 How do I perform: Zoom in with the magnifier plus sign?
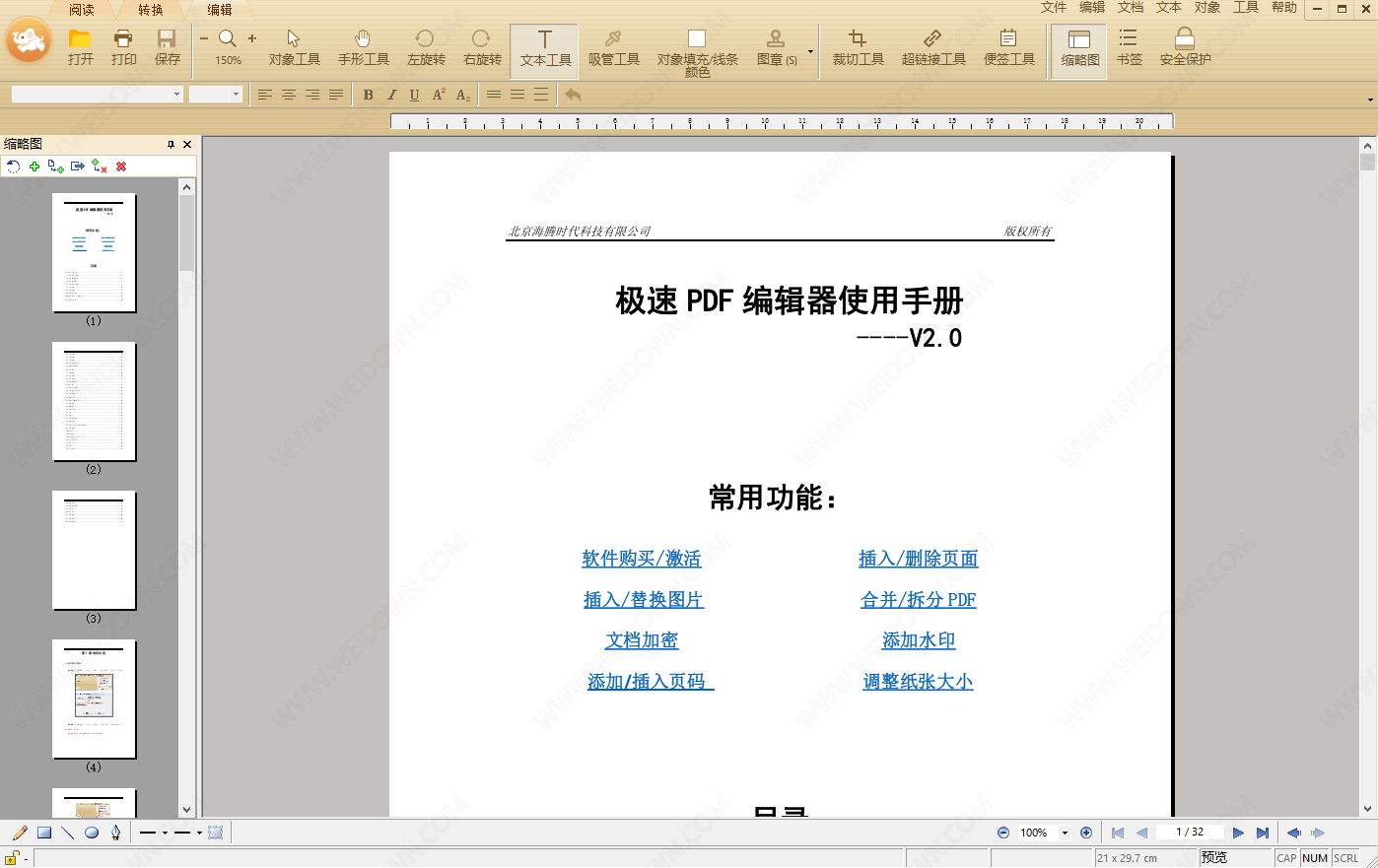(252, 38)
